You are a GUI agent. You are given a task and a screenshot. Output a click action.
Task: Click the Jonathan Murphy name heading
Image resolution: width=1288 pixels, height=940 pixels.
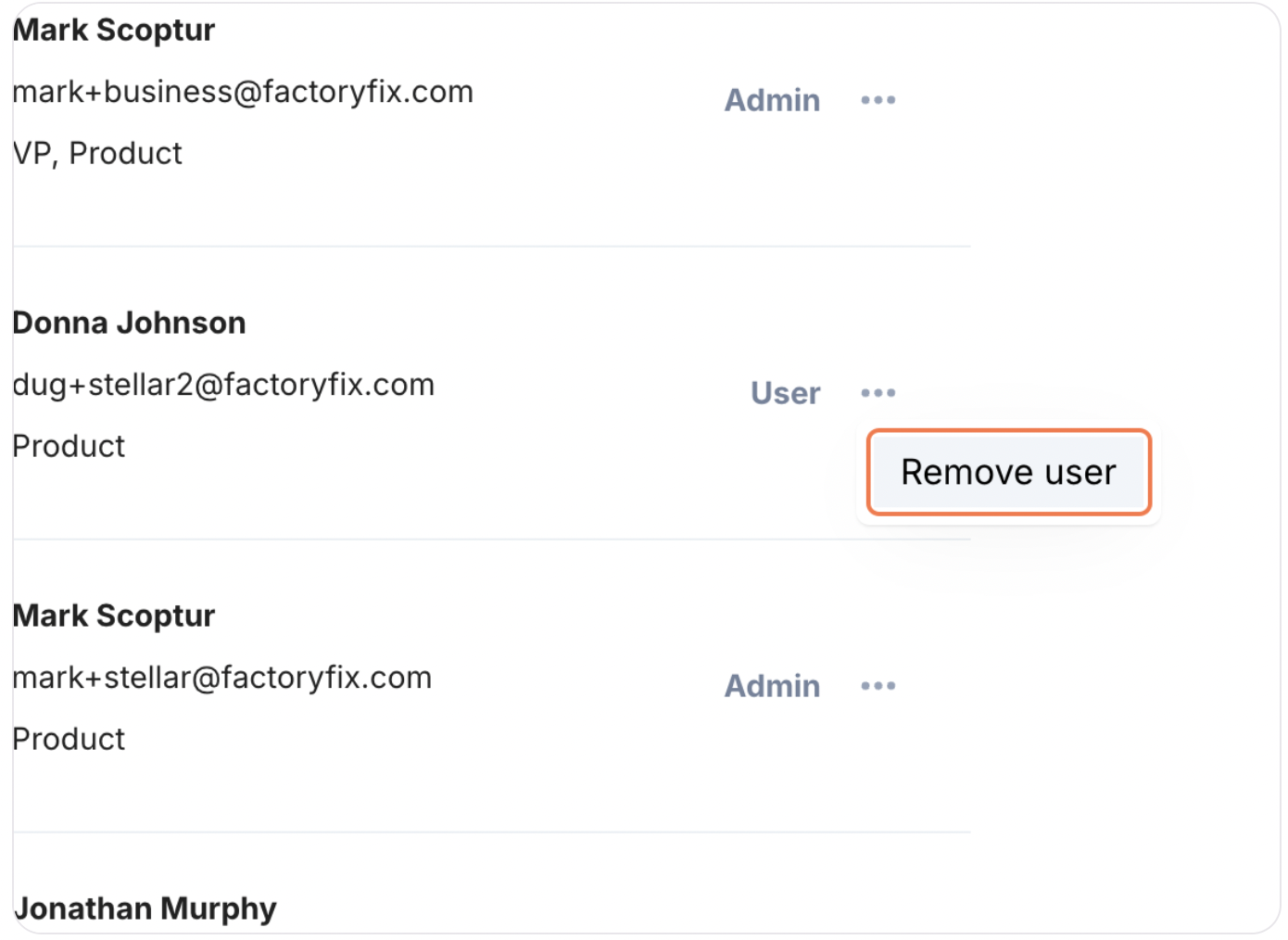coord(145,908)
